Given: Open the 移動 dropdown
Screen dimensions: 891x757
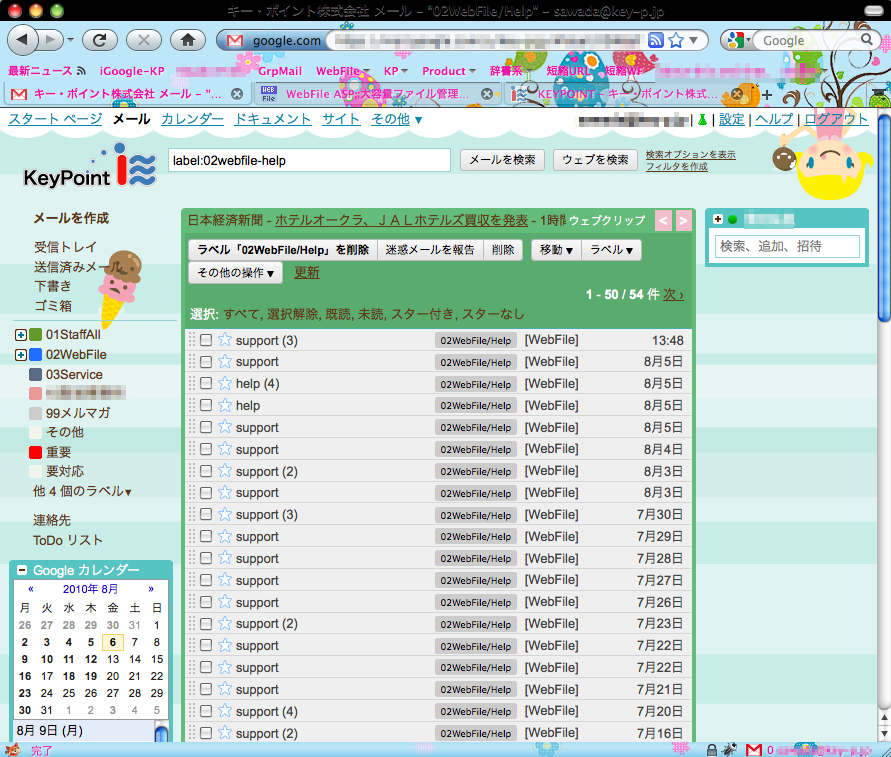Looking at the screenshot, I should pyautogui.click(x=556, y=250).
